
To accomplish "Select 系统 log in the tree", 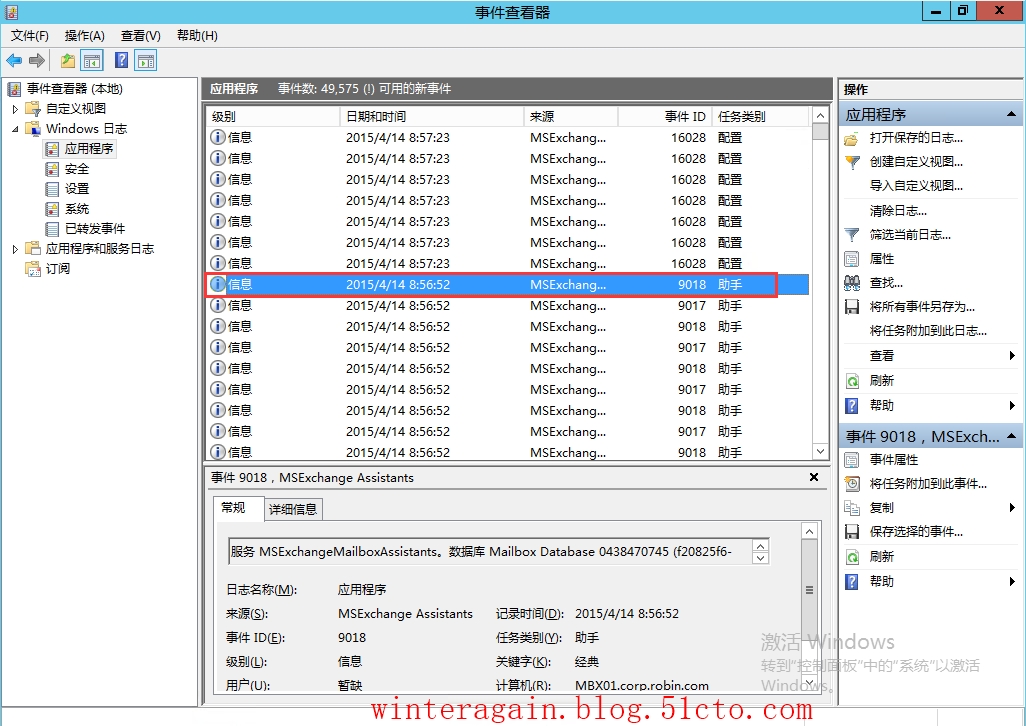I will point(77,209).
